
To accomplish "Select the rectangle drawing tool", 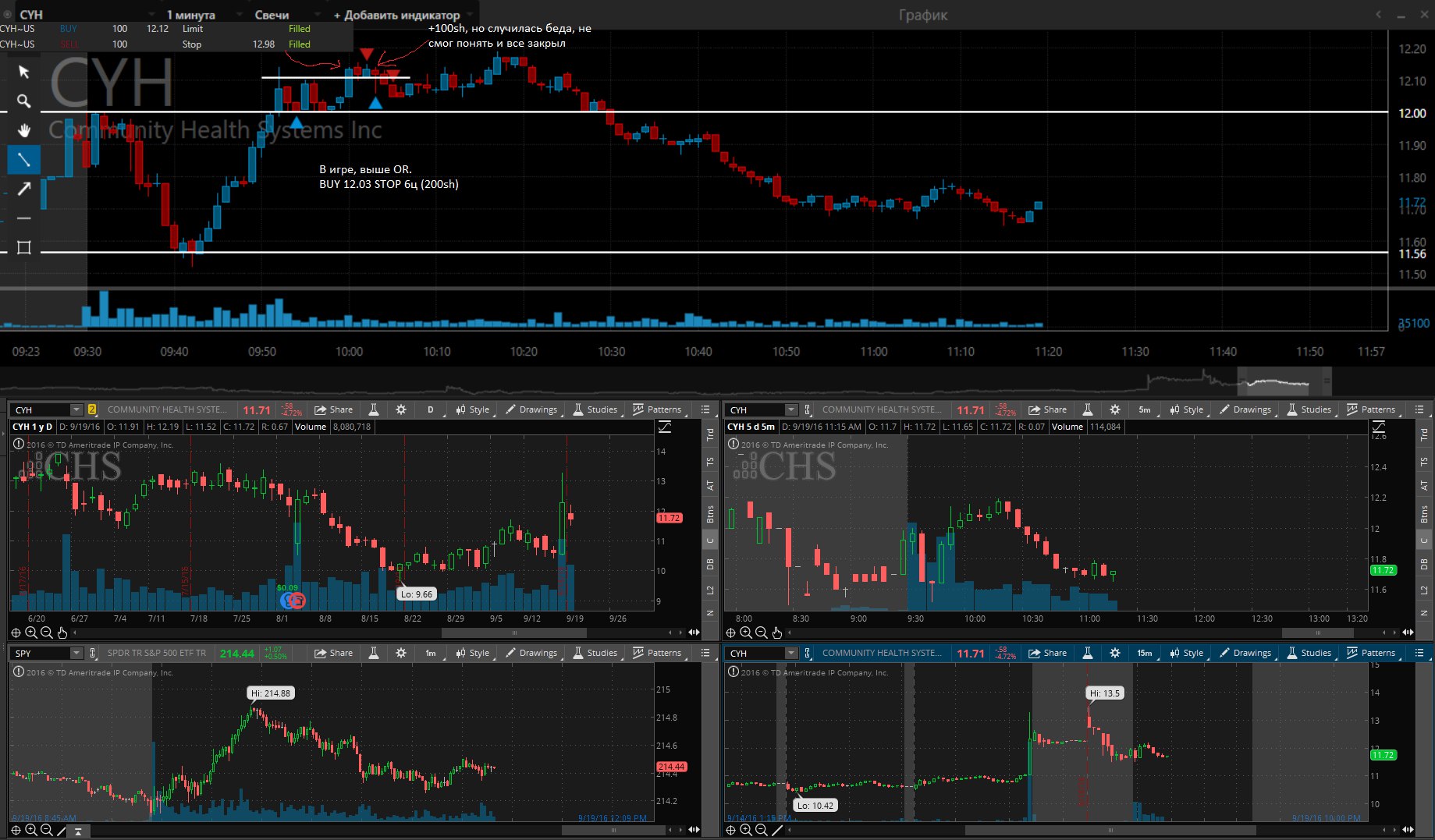I will [24, 247].
